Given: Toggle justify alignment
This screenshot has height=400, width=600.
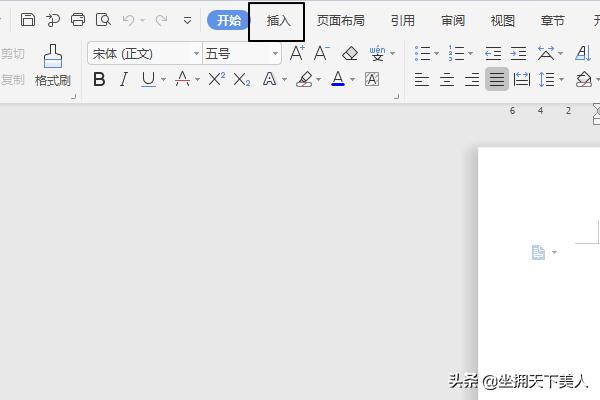Looking at the screenshot, I should coord(497,79).
